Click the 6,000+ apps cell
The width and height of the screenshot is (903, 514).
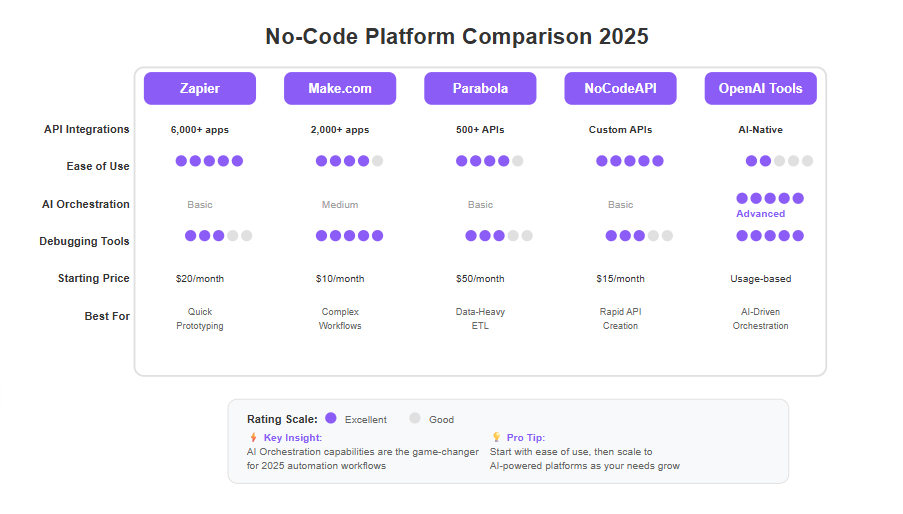coord(200,130)
